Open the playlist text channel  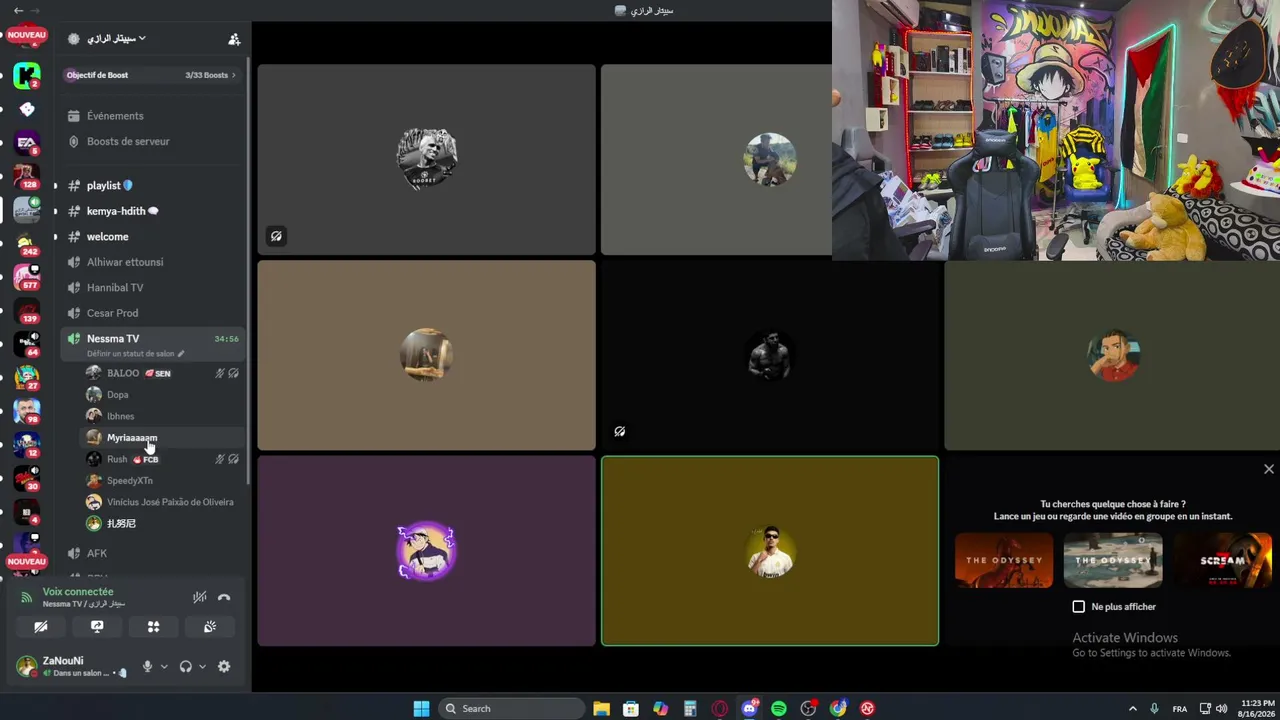click(153, 186)
